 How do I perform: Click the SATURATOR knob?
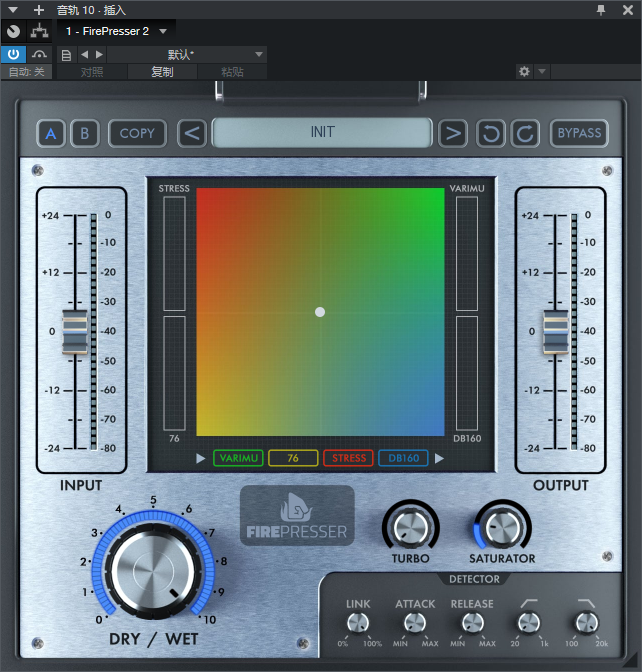click(503, 527)
